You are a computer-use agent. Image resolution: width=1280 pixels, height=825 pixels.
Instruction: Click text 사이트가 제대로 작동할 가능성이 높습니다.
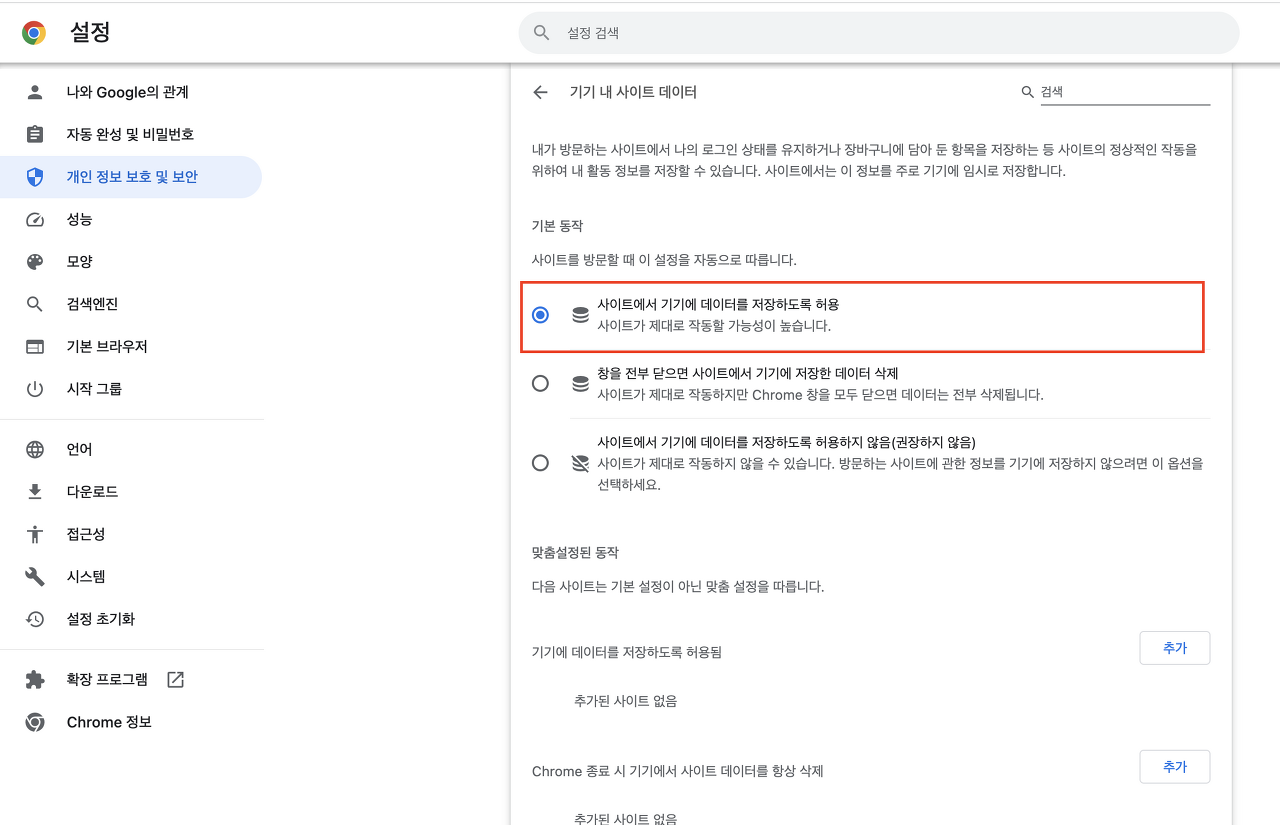(x=714, y=326)
